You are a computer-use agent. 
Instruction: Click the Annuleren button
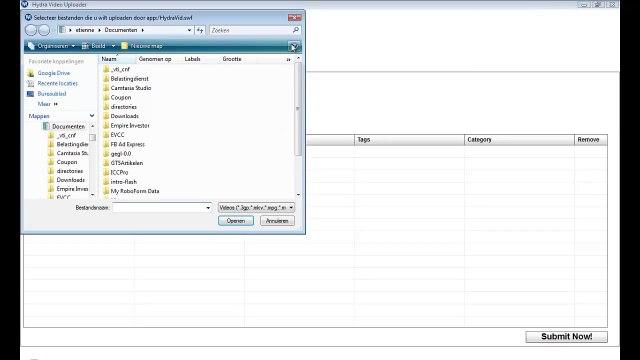pos(277,221)
